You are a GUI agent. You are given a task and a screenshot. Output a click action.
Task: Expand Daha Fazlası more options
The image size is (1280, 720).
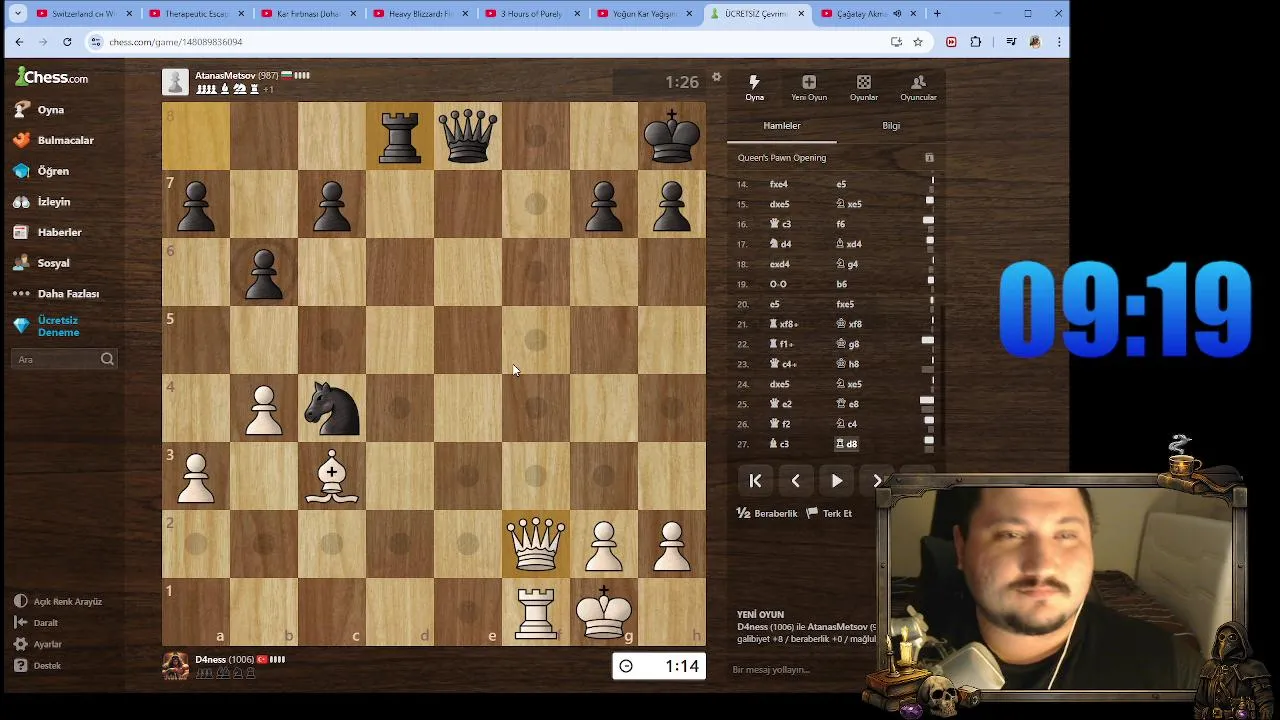[57, 294]
